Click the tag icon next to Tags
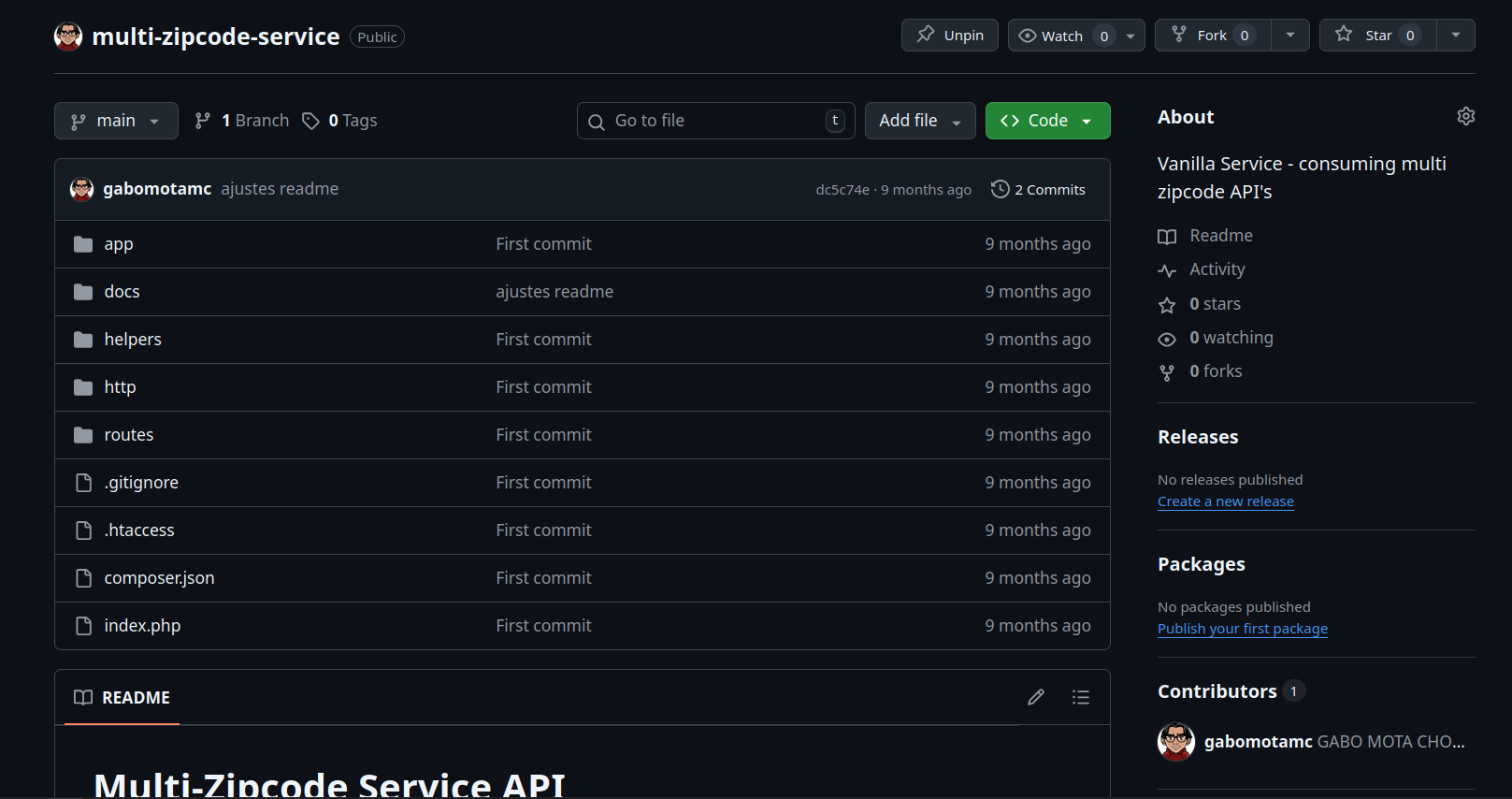The width and height of the screenshot is (1512, 799). (310, 121)
